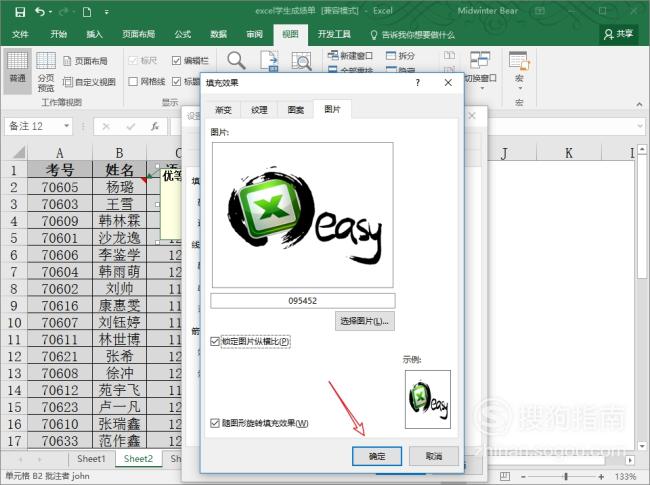The width and height of the screenshot is (650, 485).
Task: Switch to the 插入 Insert ribbon tab
Action: tap(94, 34)
